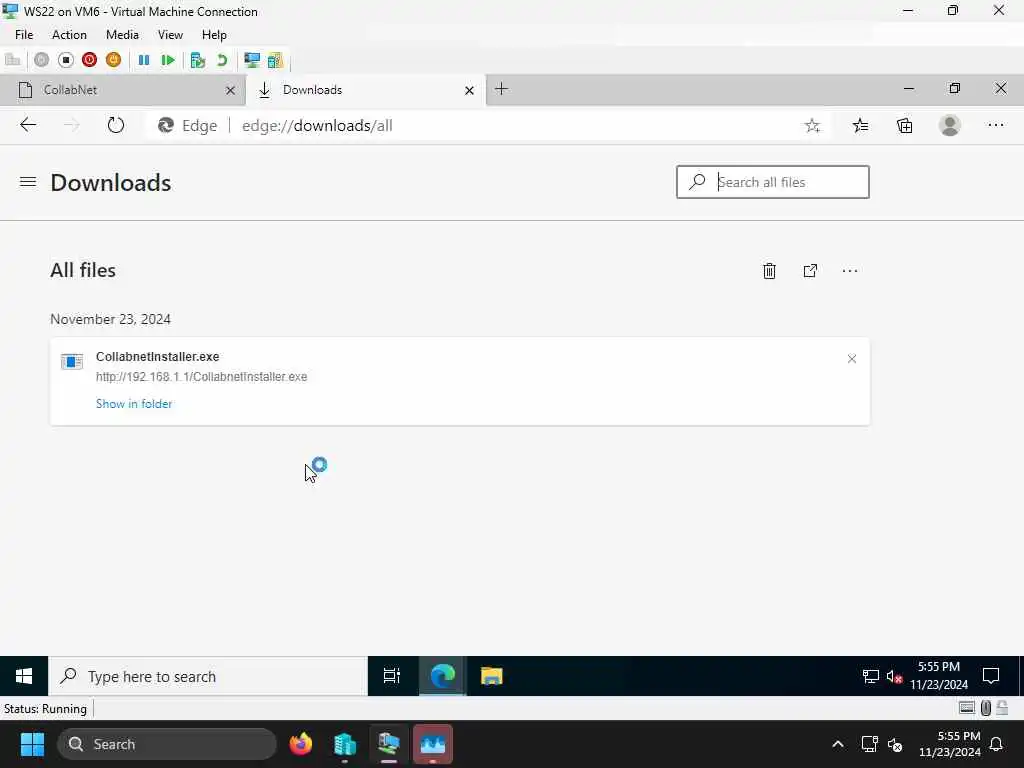
Task: Click the CollabnetInstaller.exe file icon
Action: pyautogui.click(x=72, y=360)
